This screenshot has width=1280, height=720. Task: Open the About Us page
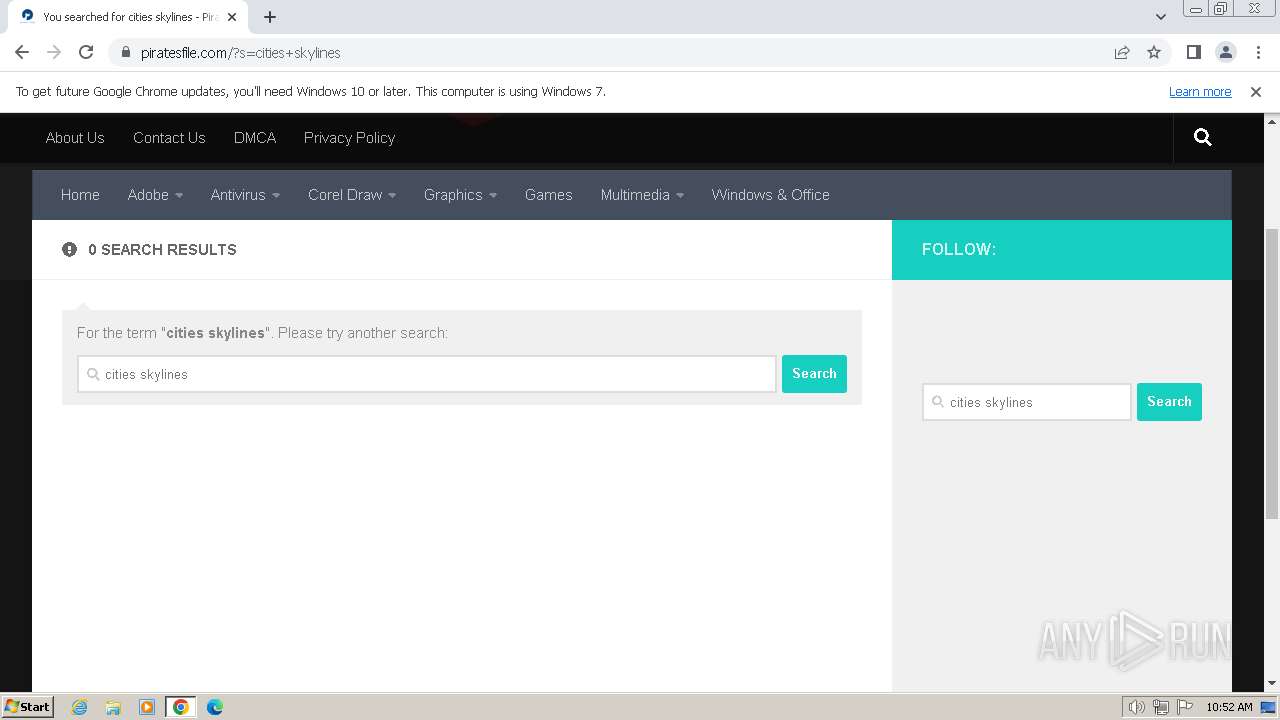click(x=75, y=138)
